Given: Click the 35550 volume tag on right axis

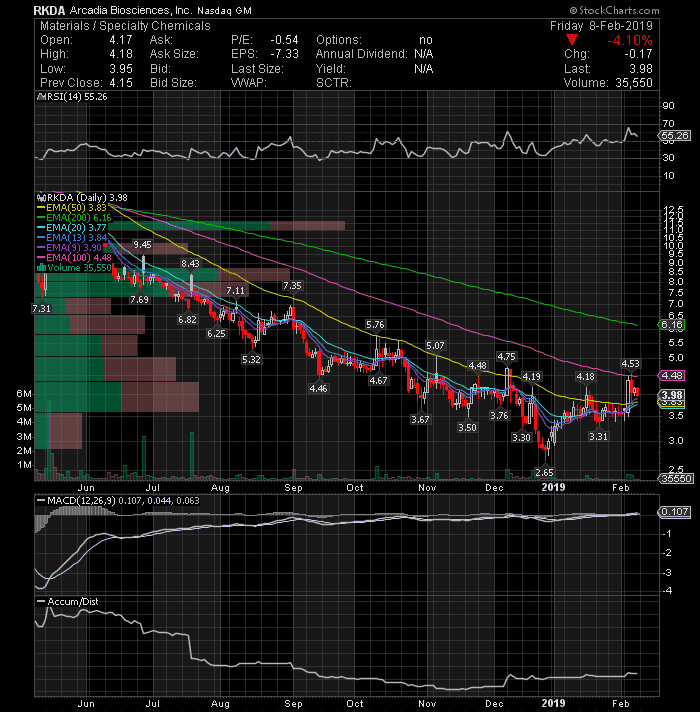Looking at the screenshot, I should [676, 478].
